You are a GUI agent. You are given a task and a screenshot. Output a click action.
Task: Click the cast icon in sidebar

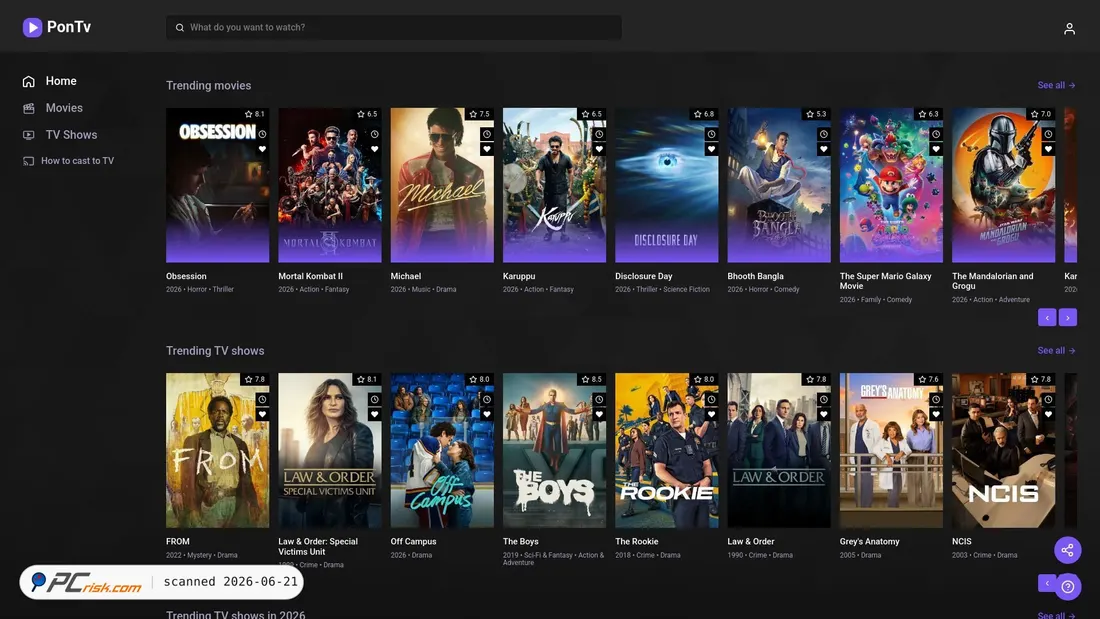[x=29, y=161]
